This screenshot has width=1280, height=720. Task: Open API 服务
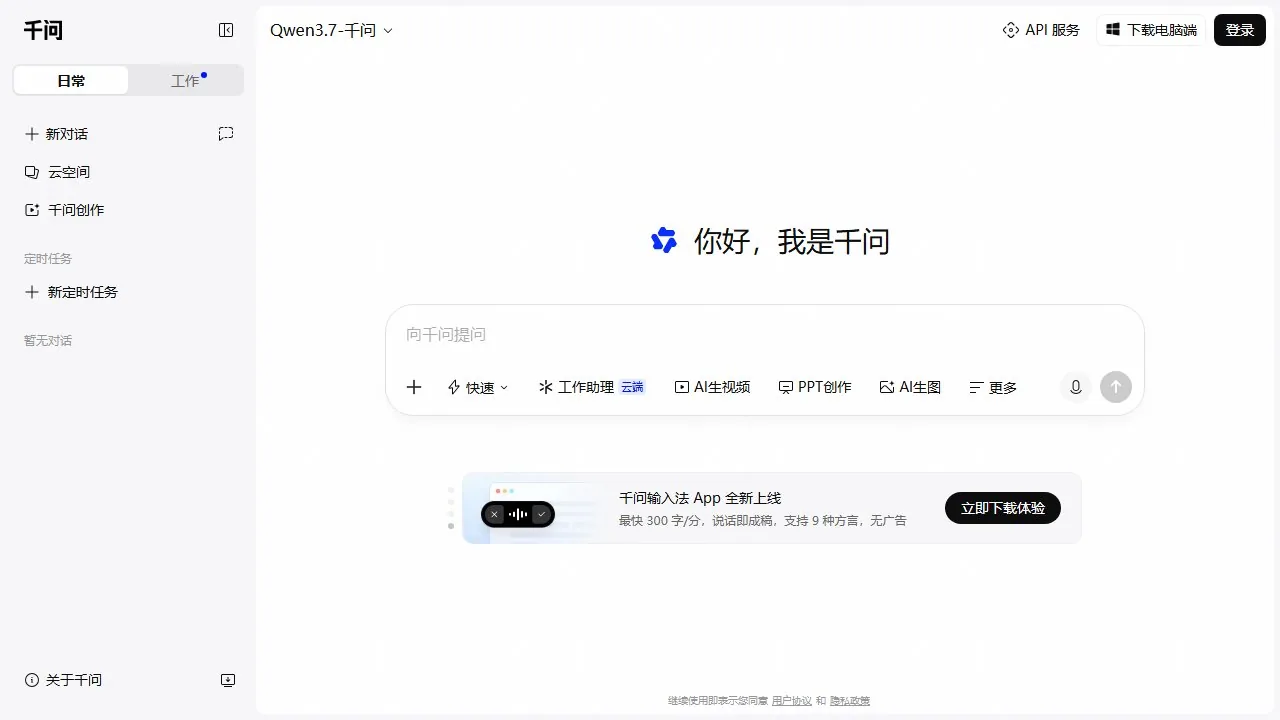coord(1041,30)
